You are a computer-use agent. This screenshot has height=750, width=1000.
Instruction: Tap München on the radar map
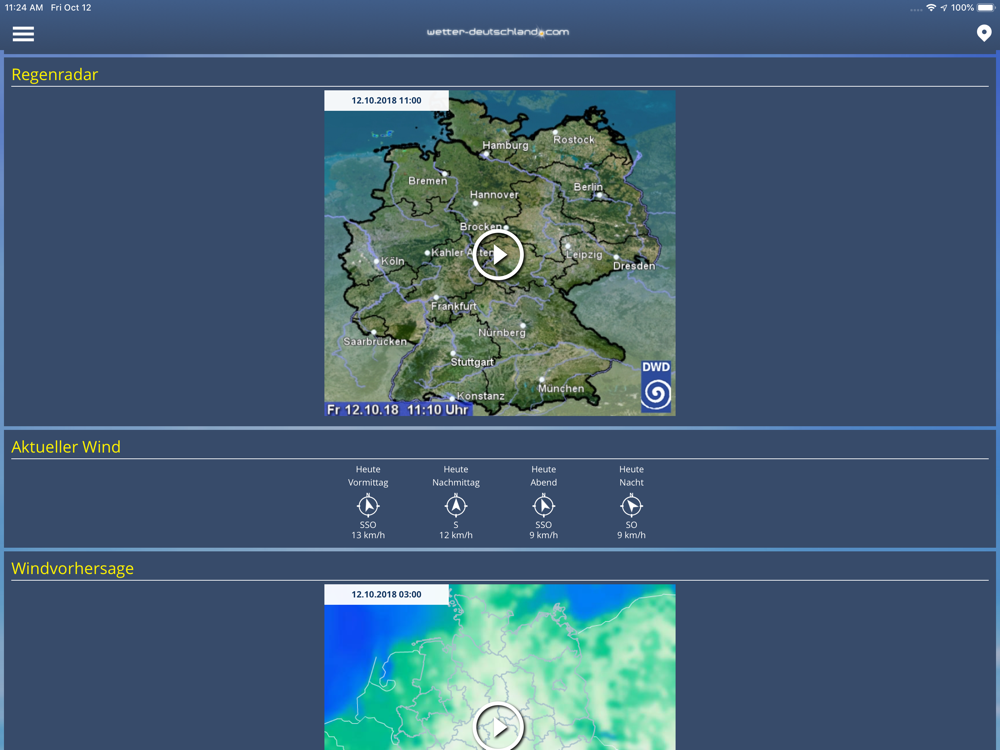click(x=561, y=388)
